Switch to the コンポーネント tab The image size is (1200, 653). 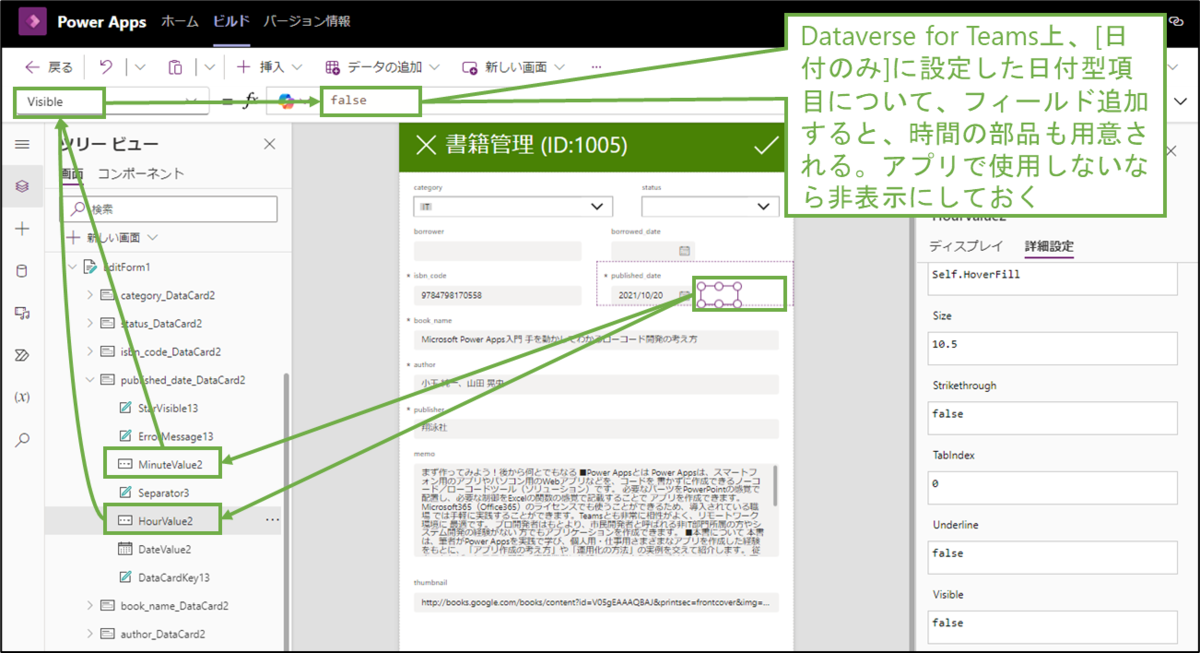141,173
